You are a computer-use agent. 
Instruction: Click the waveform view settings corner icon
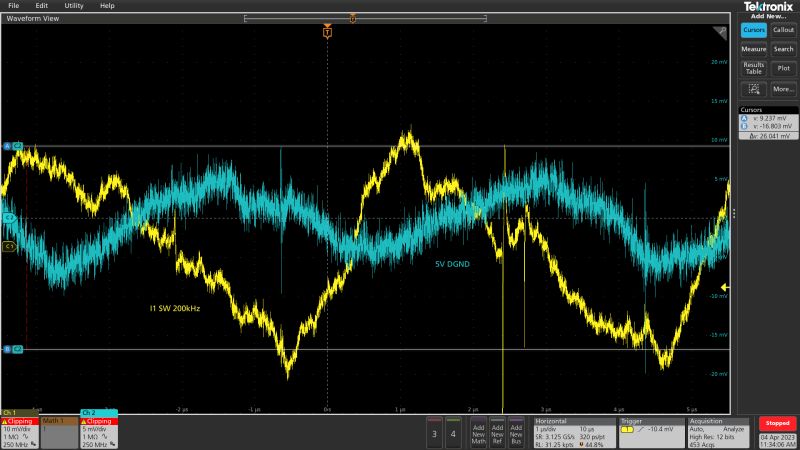coord(720,33)
